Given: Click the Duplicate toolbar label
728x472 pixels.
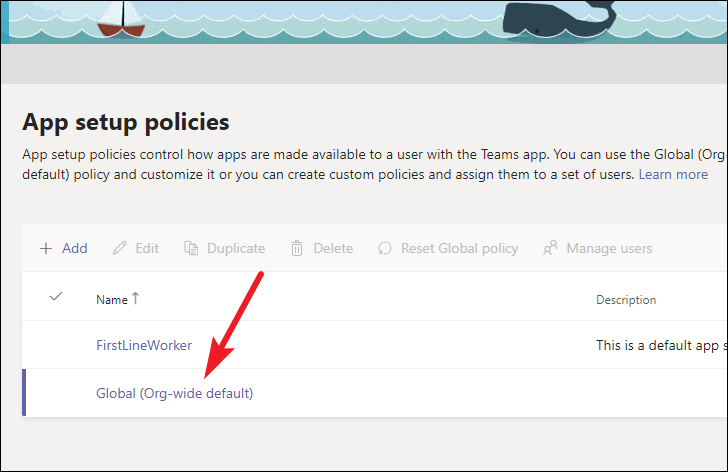Looking at the screenshot, I should tap(236, 248).
